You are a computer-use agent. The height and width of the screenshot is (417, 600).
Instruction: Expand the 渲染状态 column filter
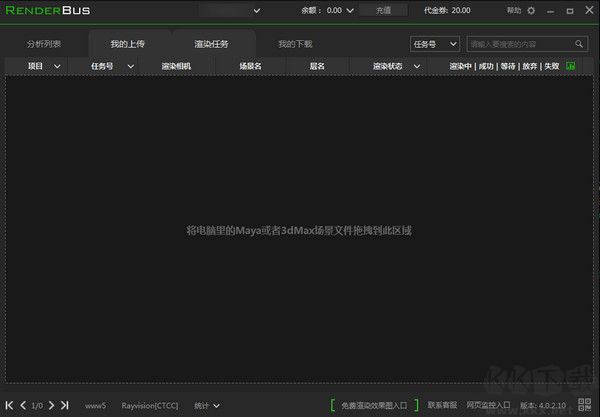click(x=417, y=66)
